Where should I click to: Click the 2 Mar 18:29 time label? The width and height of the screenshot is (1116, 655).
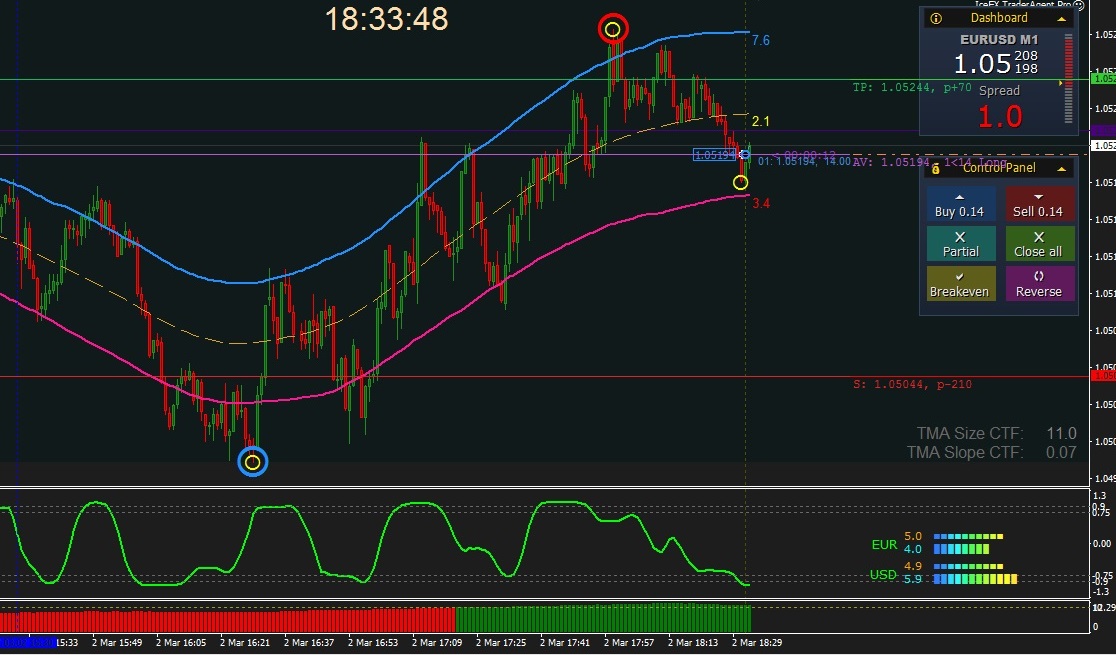(x=757, y=643)
